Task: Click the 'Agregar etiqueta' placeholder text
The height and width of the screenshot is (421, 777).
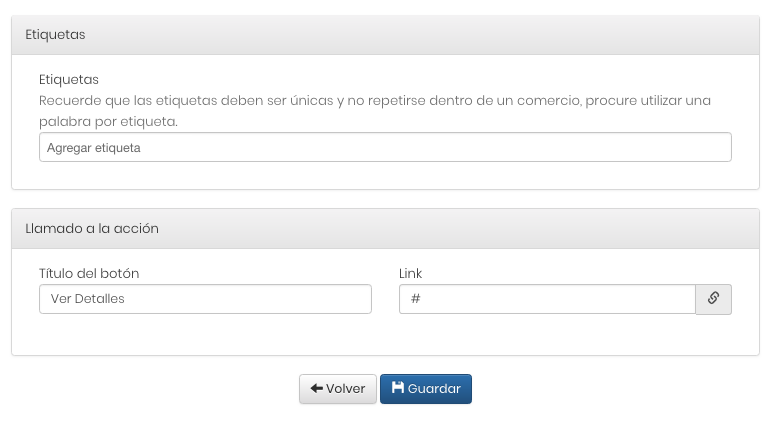Action: pos(94,148)
